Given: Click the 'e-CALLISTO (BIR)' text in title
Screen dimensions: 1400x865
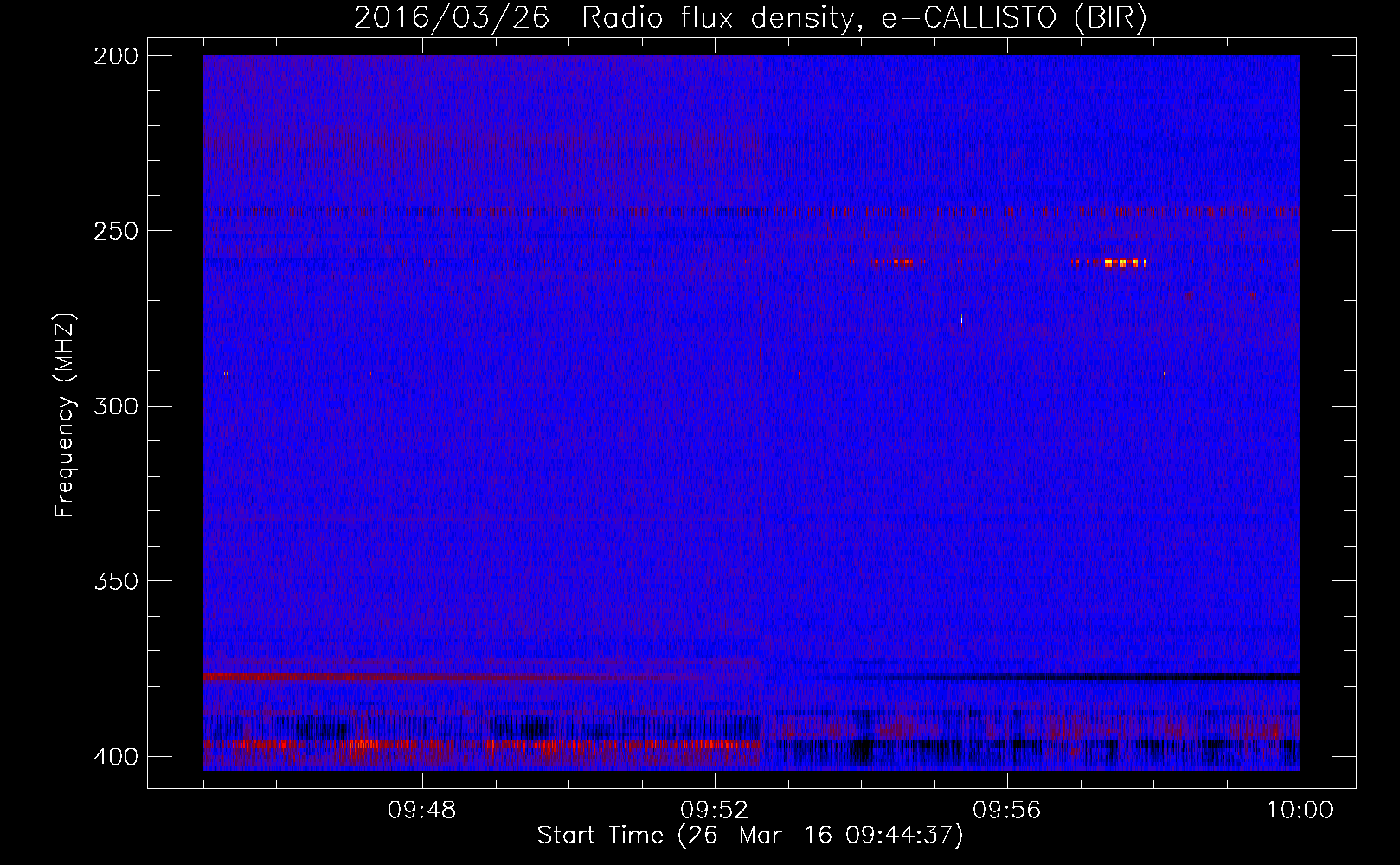Looking at the screenshot, I should pos(1013,18).
